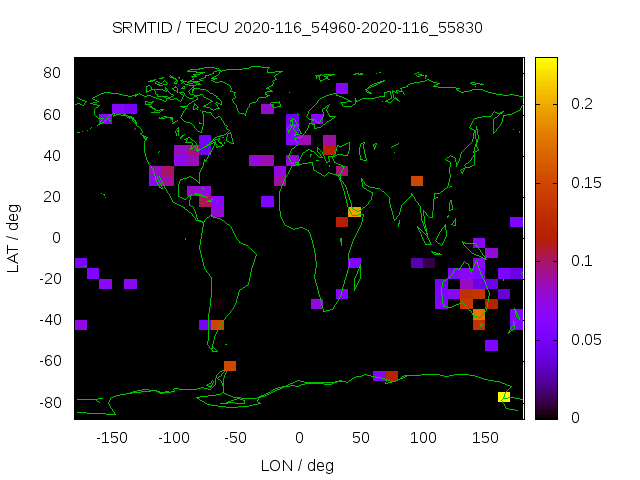This screenshot has width=640, height=480.
Task: Click the 80 latitude tick label
Action: (54, 73)
